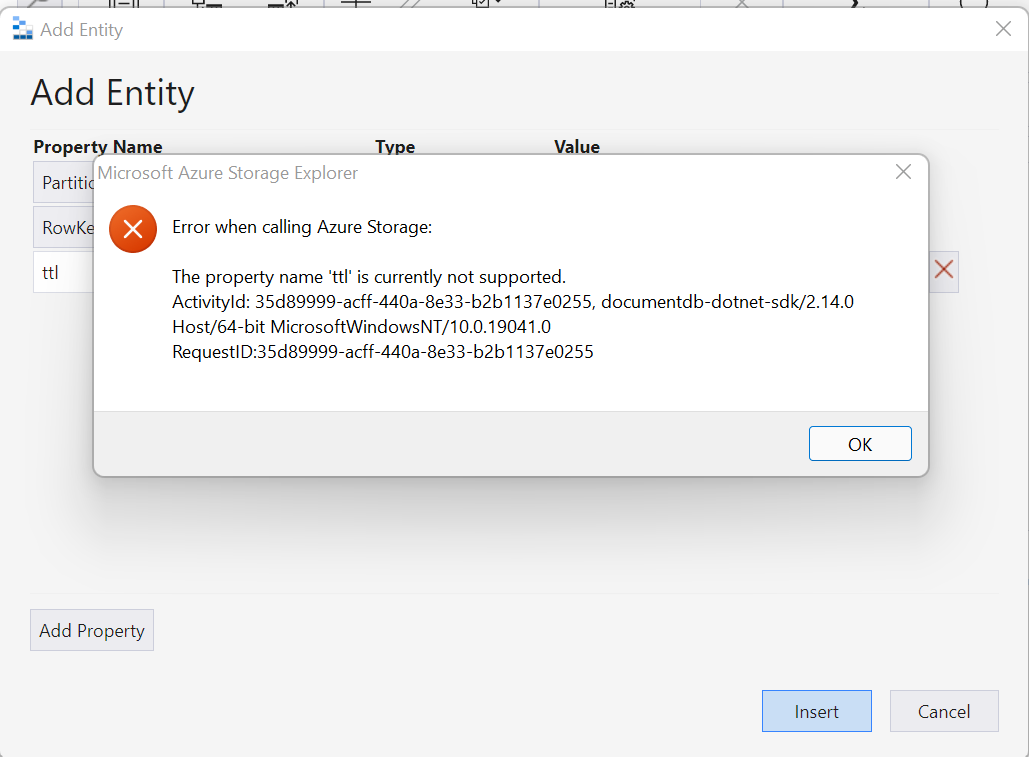This screenshot has width=1029, height=757.
Task: Click the X delete icon in the top toolbar
Action: point(744,6)
